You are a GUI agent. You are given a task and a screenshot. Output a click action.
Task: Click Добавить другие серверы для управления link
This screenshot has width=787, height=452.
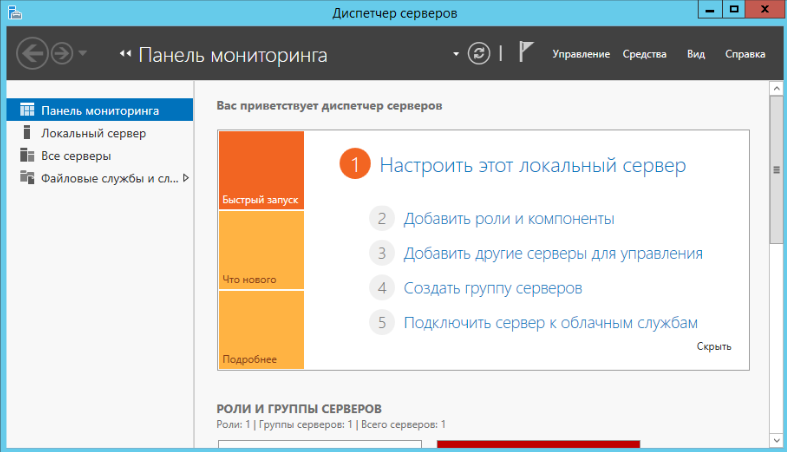click(x=553, y=253)
